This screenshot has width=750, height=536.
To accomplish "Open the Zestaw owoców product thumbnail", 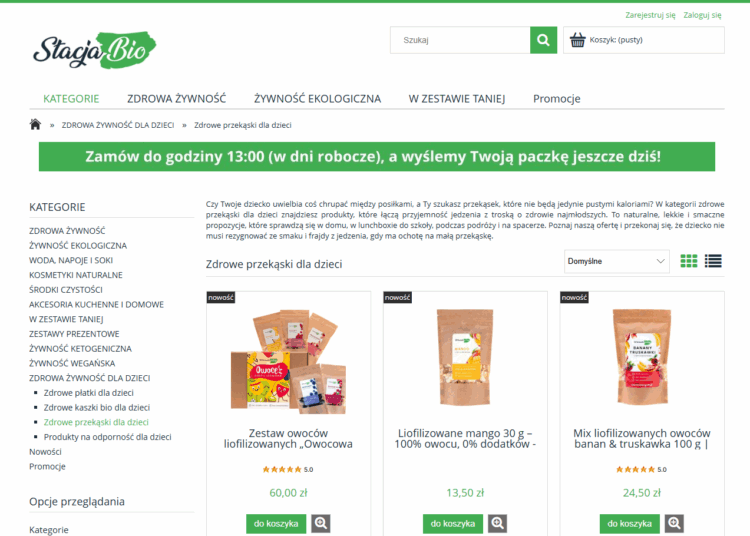I will point(288,361).
